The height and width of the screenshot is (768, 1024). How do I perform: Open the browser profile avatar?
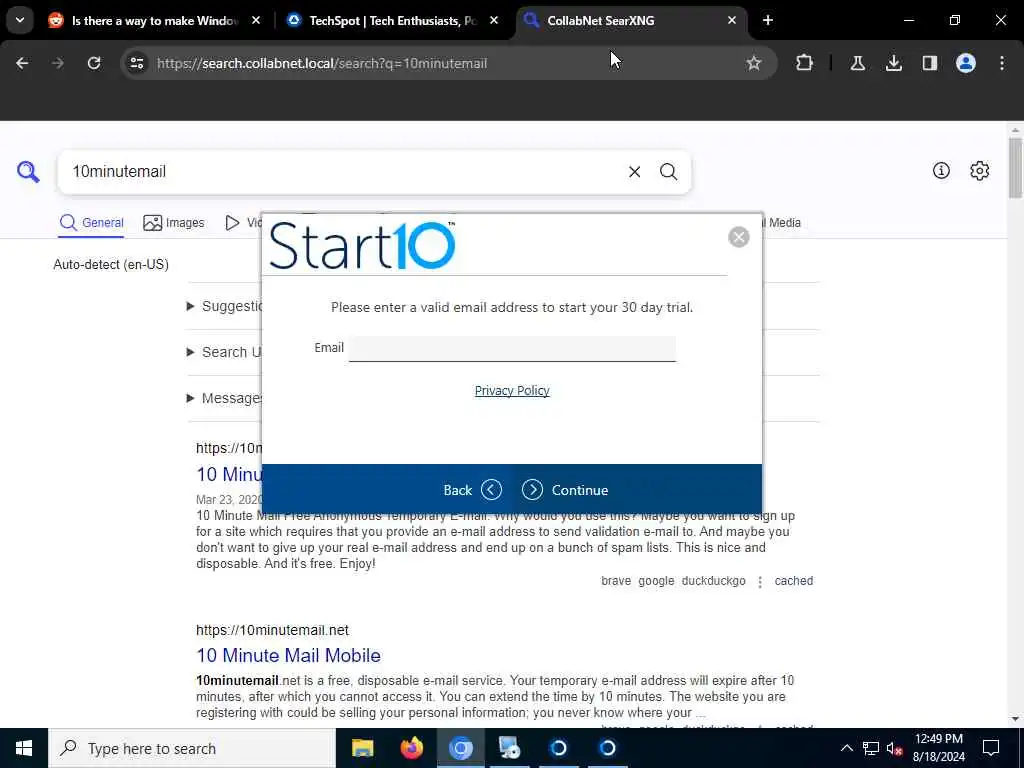(x=966, y=63)
